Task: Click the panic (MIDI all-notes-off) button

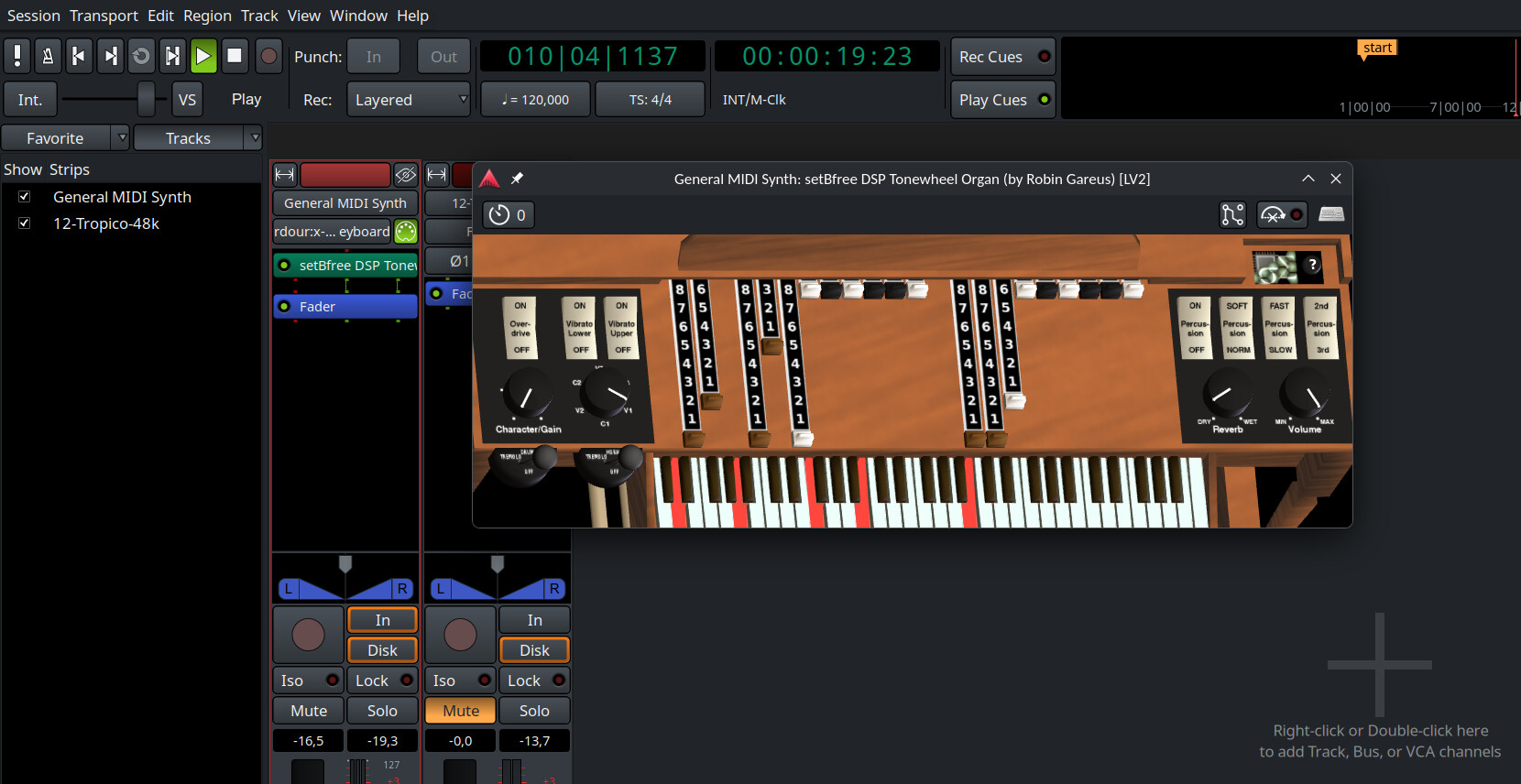Action: click(17, 57)
